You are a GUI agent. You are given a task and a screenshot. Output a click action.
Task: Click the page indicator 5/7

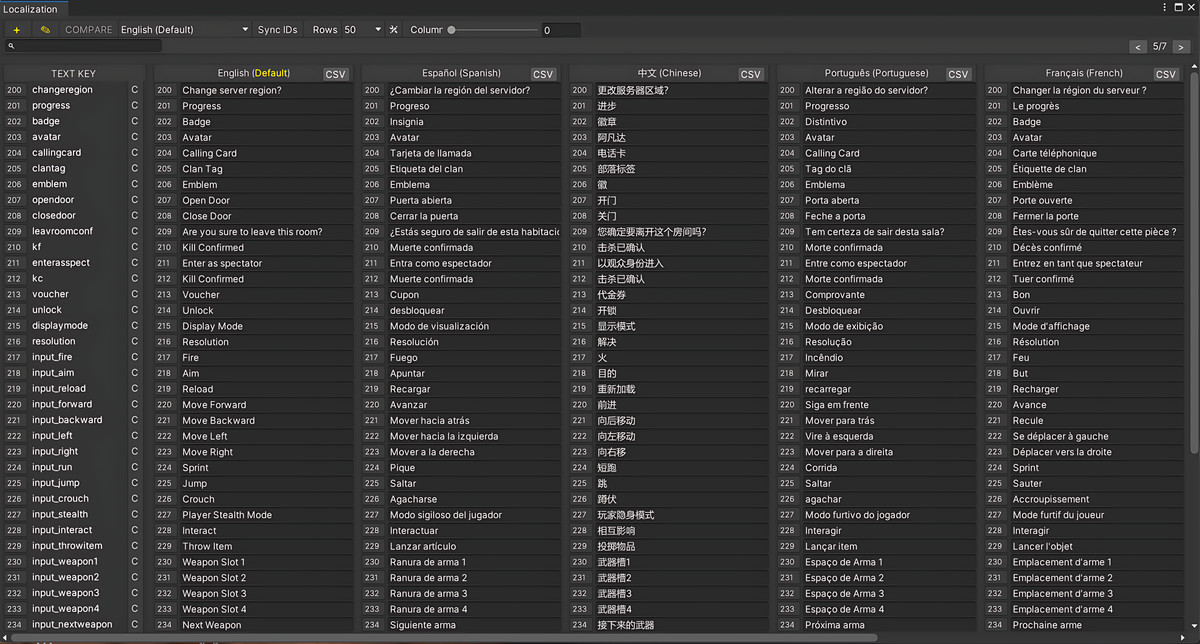coord(1160,46)
